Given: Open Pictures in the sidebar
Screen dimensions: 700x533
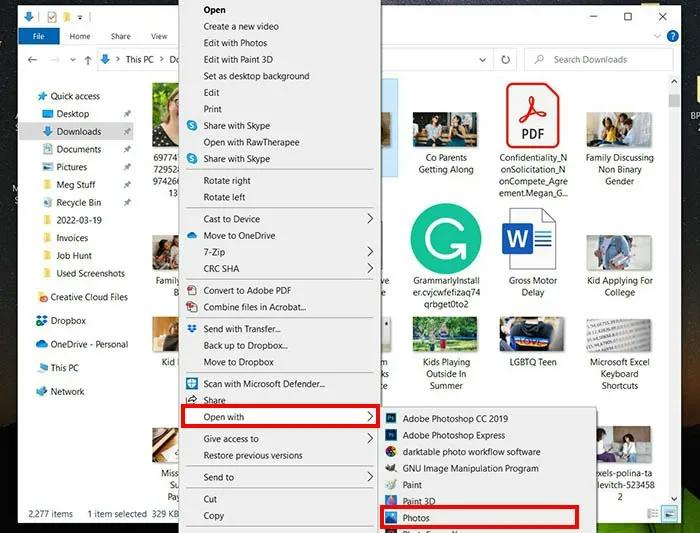Looking at the screenshot, I should (x=65, y=167).
